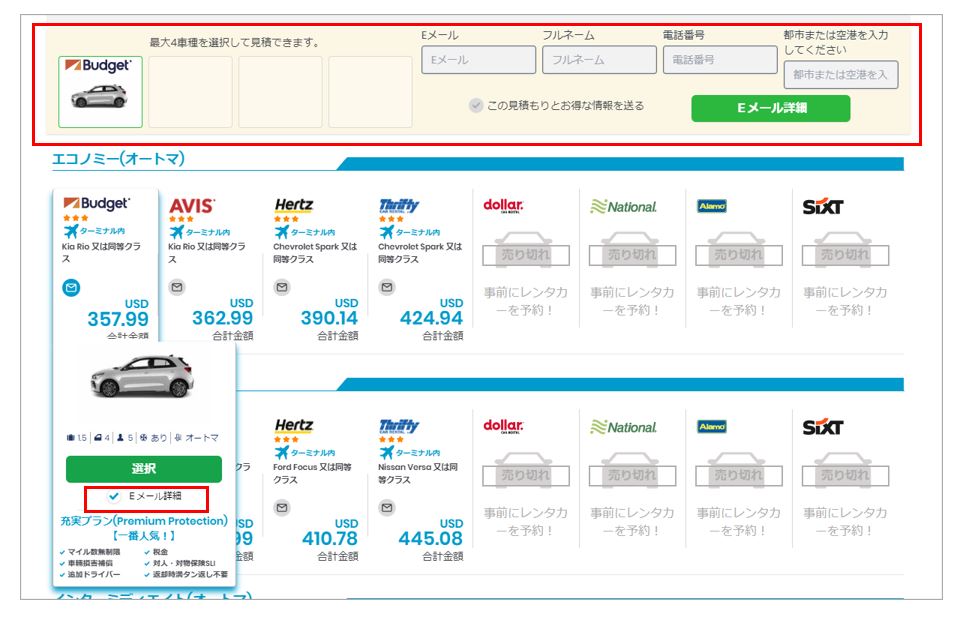This screenshot has height=623, width=967.
Task: Click the 車輌損害補償 feature text
Action: (x=90, y=563)
